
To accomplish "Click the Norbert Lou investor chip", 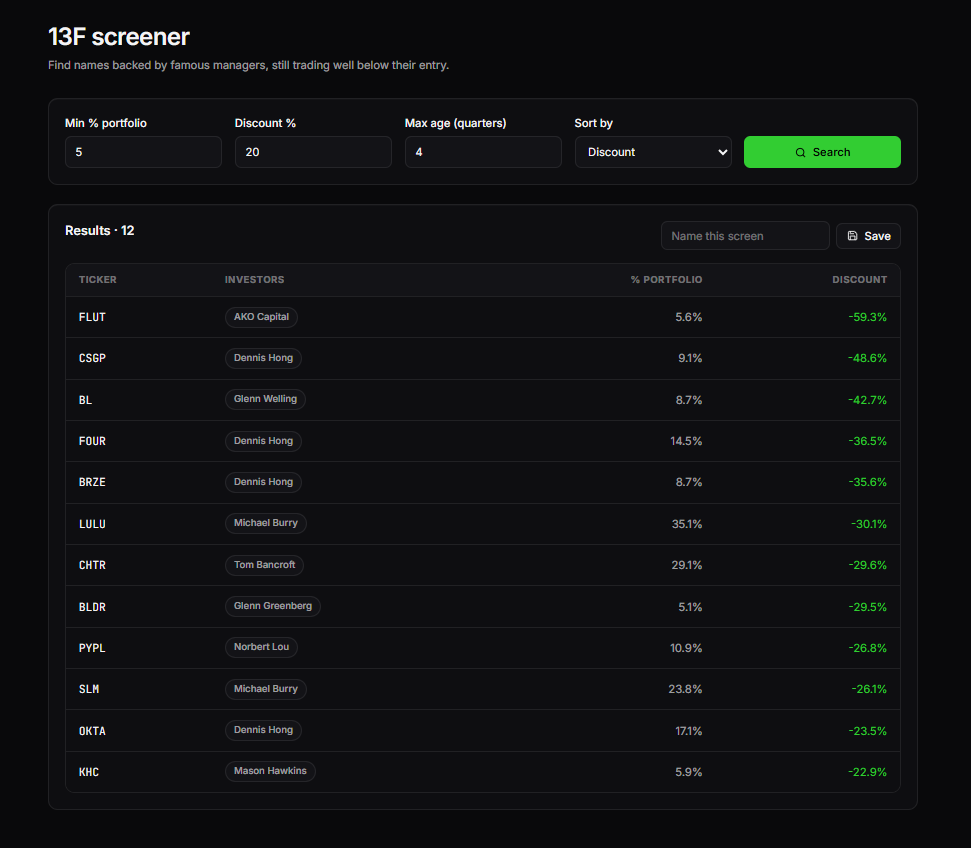I will tap(261, 647).
